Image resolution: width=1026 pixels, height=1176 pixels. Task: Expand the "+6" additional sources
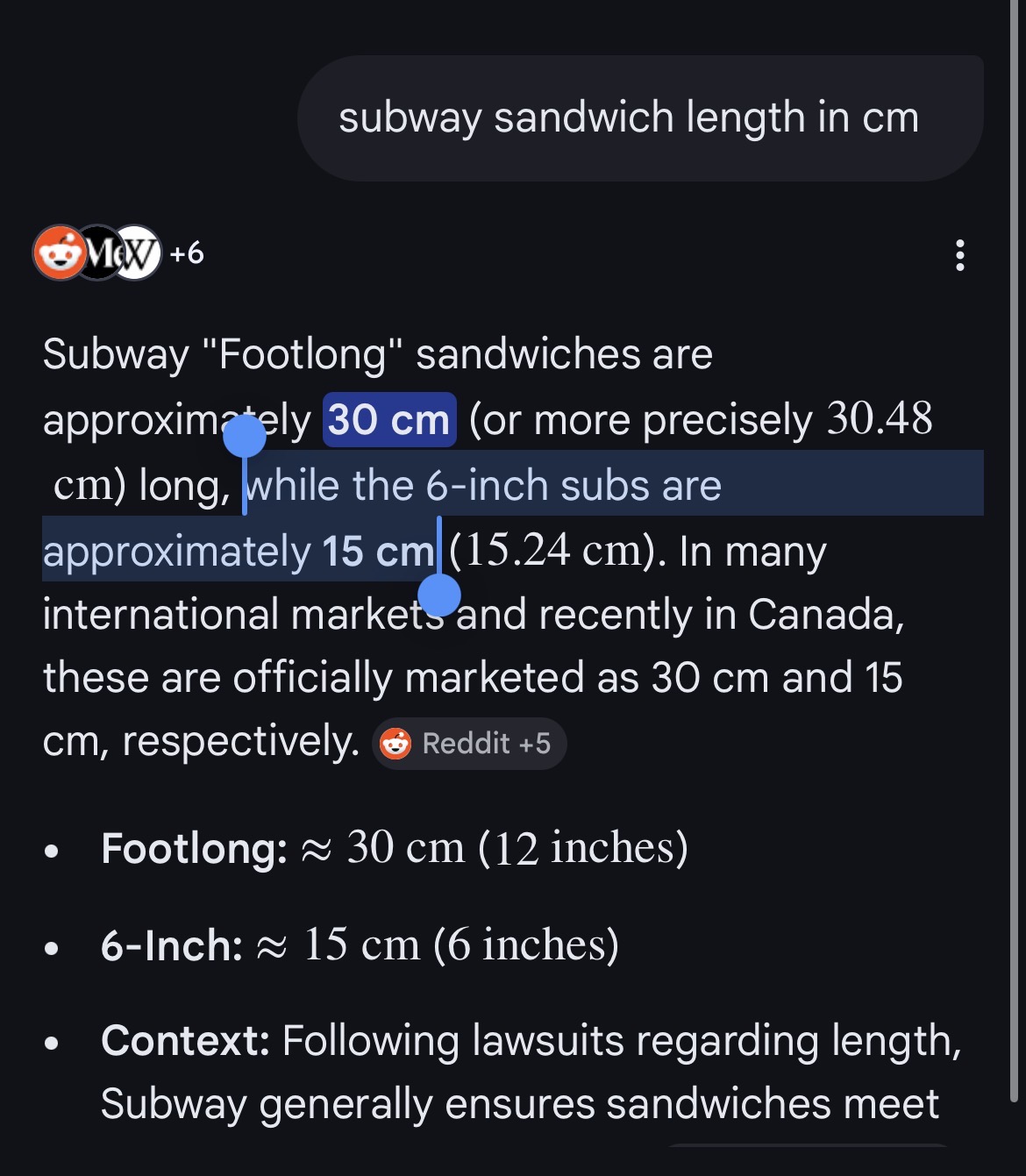[x=187, y=253]
